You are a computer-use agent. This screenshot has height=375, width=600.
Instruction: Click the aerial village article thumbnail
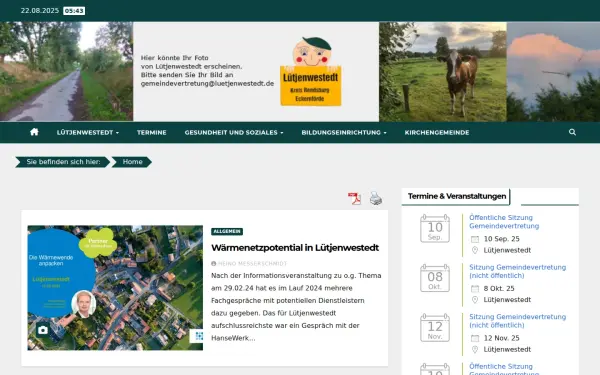click(x=115, y=287)
